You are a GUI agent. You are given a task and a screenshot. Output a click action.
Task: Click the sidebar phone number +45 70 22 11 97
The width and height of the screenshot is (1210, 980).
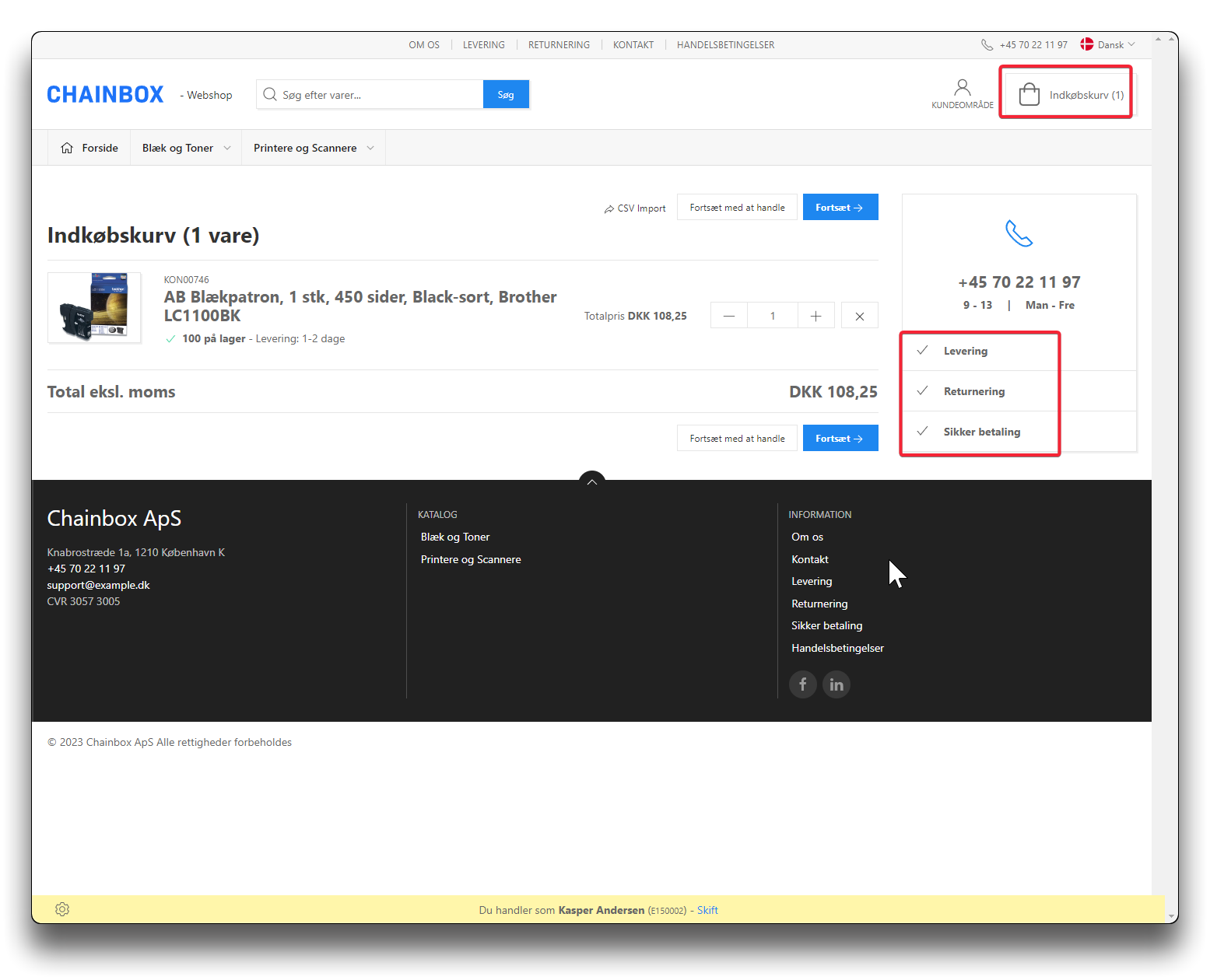point(1019,282)
